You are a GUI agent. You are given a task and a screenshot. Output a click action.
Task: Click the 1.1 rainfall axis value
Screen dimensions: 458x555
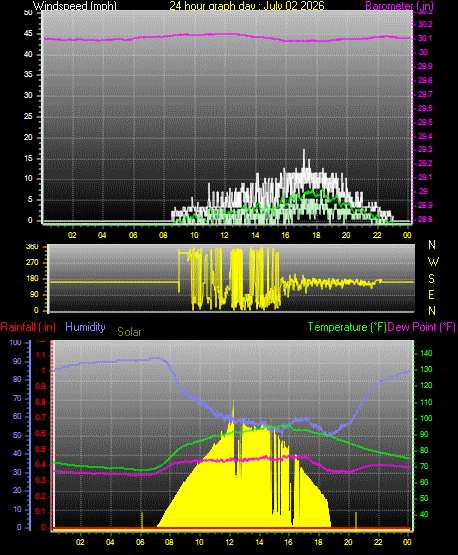tap(41, 355)
